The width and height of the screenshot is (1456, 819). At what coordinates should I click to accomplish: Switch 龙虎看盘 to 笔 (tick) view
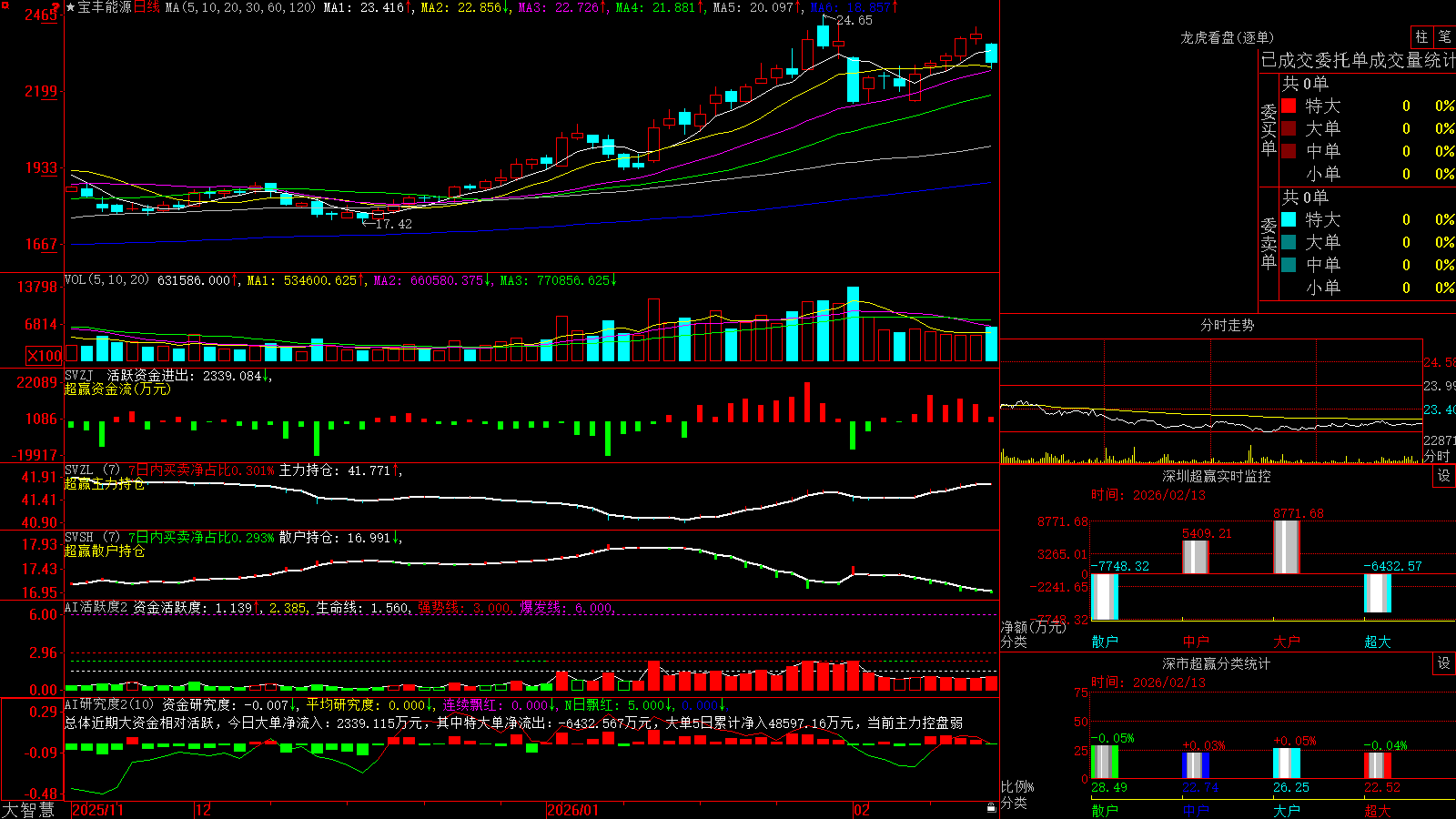tap(1444, 36)
